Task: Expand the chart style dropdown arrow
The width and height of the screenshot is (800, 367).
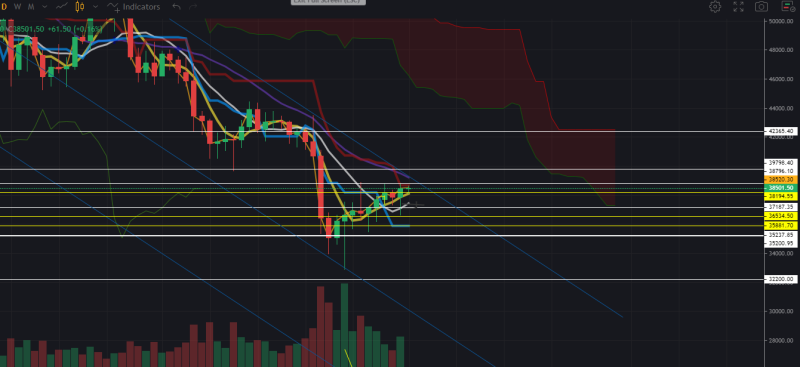Action: click(x=95, y=7)
